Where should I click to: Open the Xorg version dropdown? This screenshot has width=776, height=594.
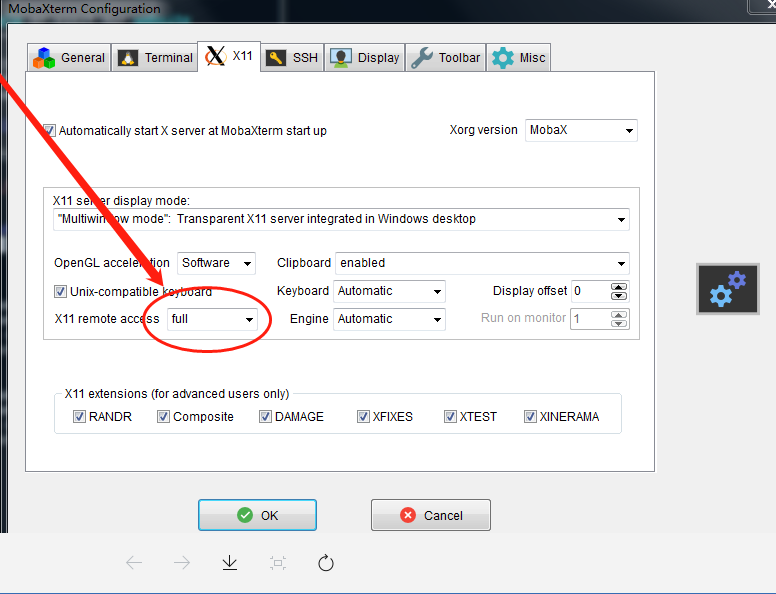[x=581, y=131]
